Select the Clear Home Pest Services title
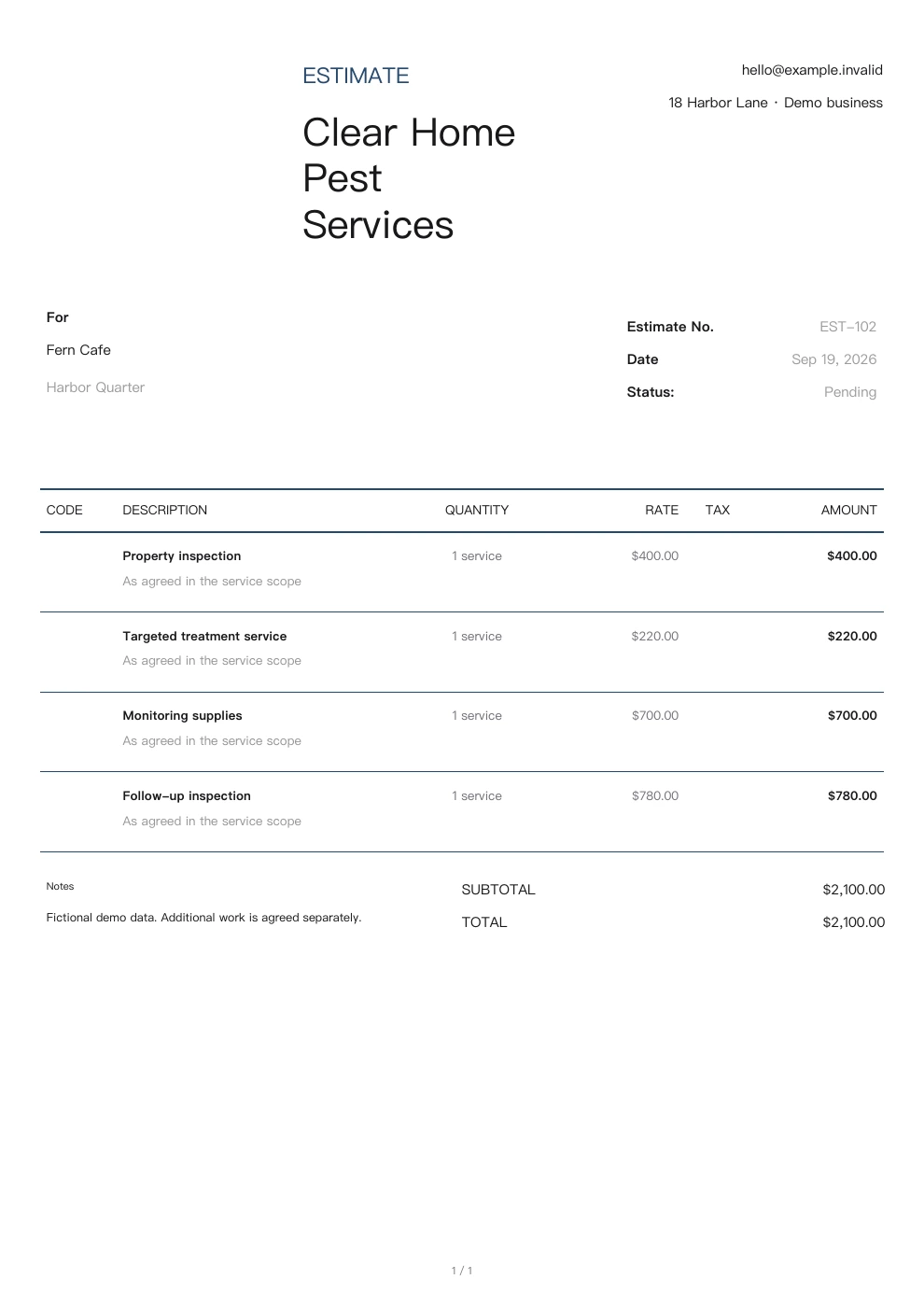This screenshot has width=924, height=1307. [409, 178]
